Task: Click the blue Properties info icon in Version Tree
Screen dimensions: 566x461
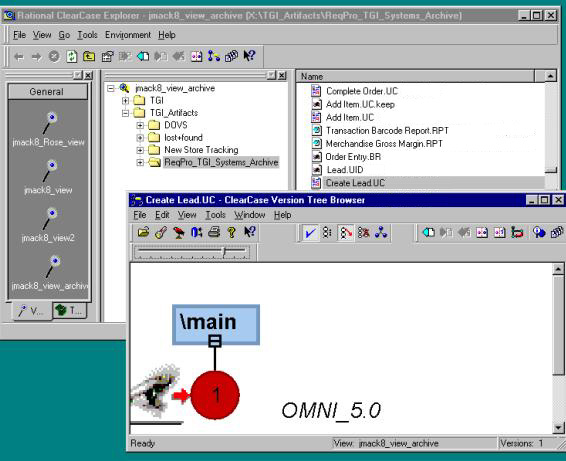Action: 539,232
